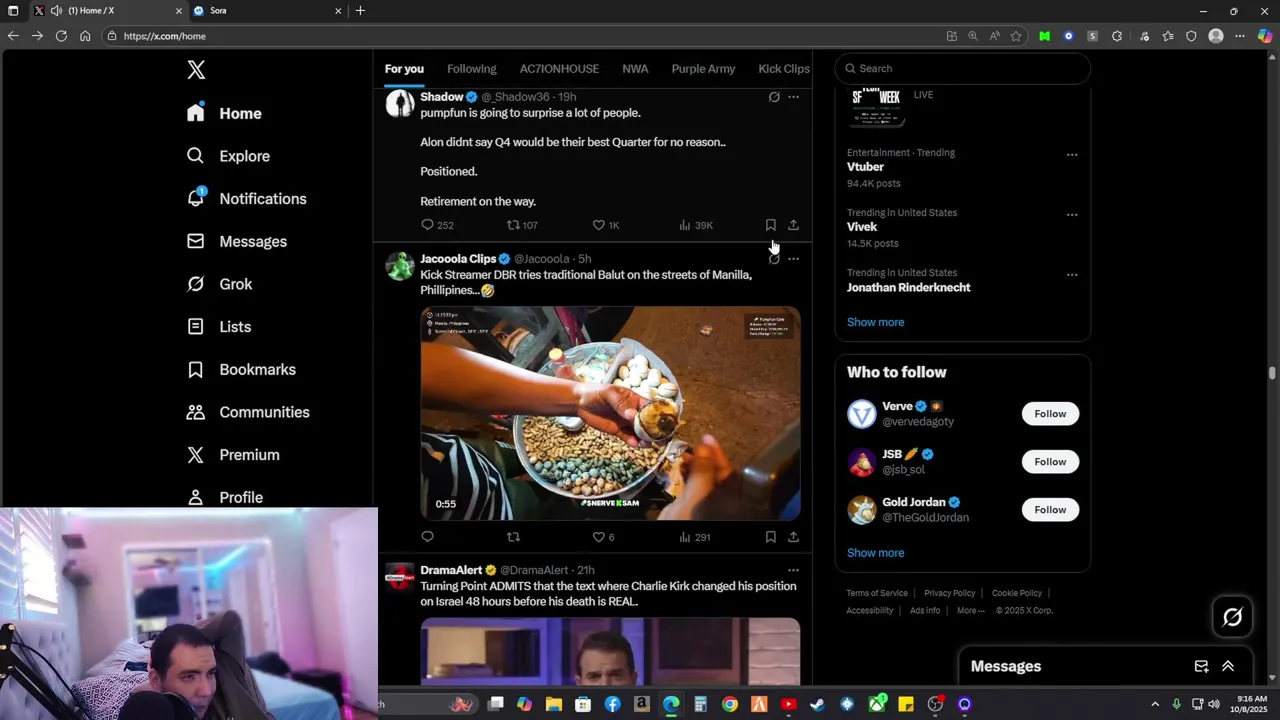Screen dimensions: 1280x720
Task: Open the Privacy Policy link
Action: [x=949, y=594]
